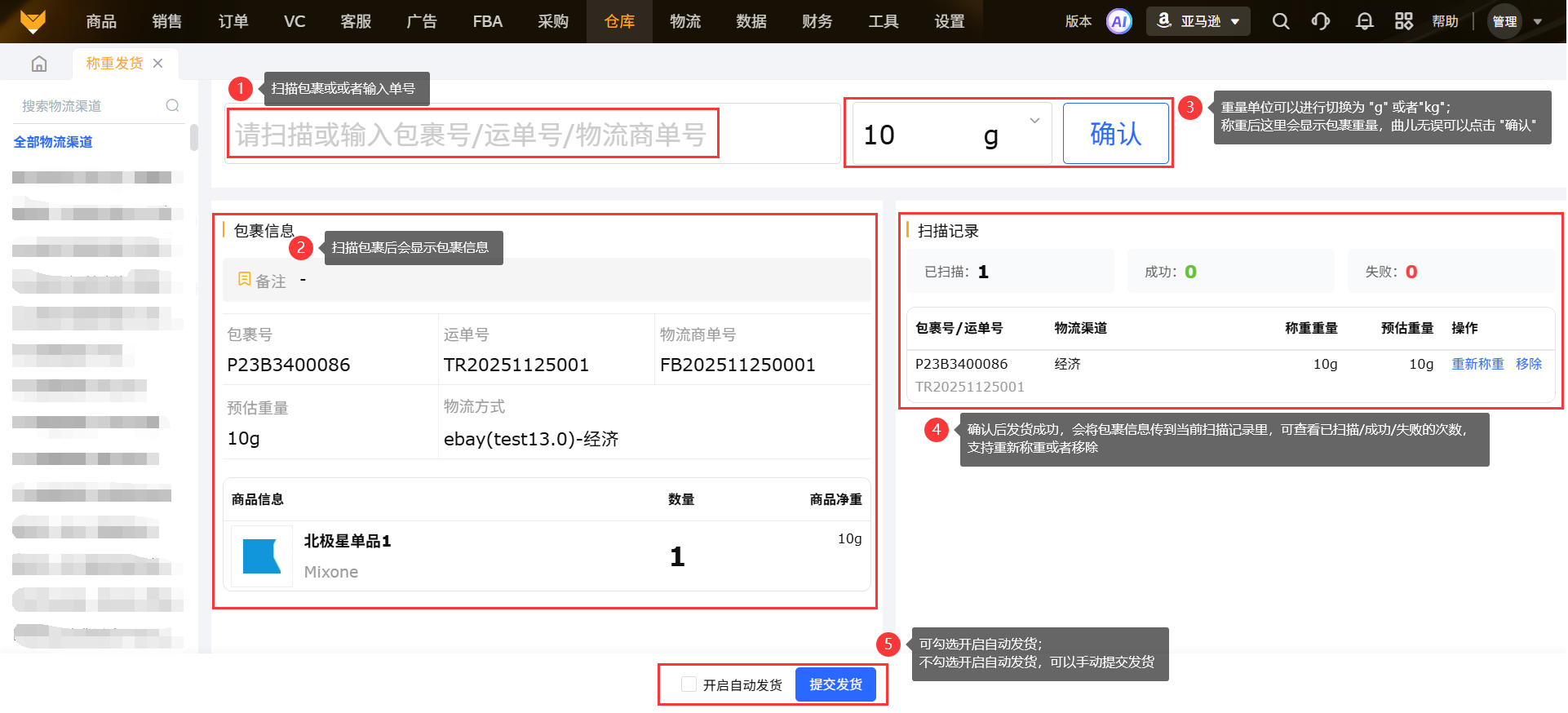Open the 物流 menu
1568x713 pixels.
(685, 22)
